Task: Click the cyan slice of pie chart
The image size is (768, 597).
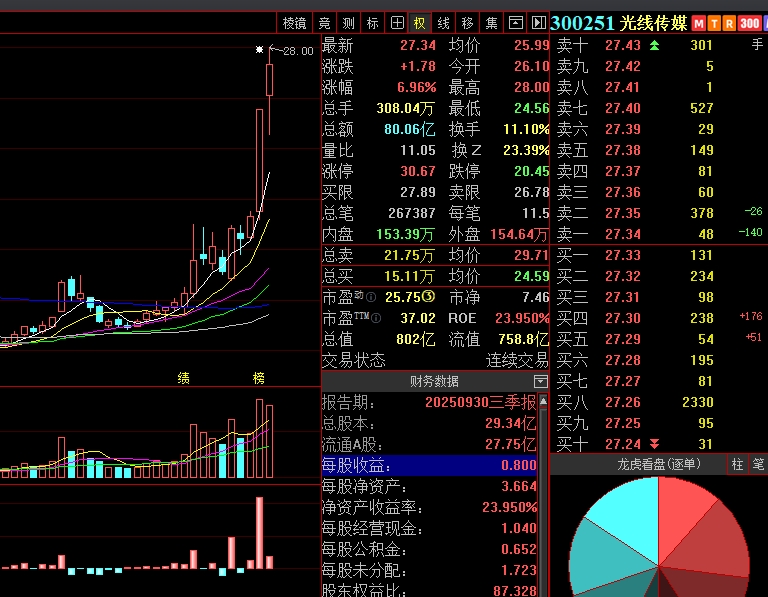Action: [629, 517]
